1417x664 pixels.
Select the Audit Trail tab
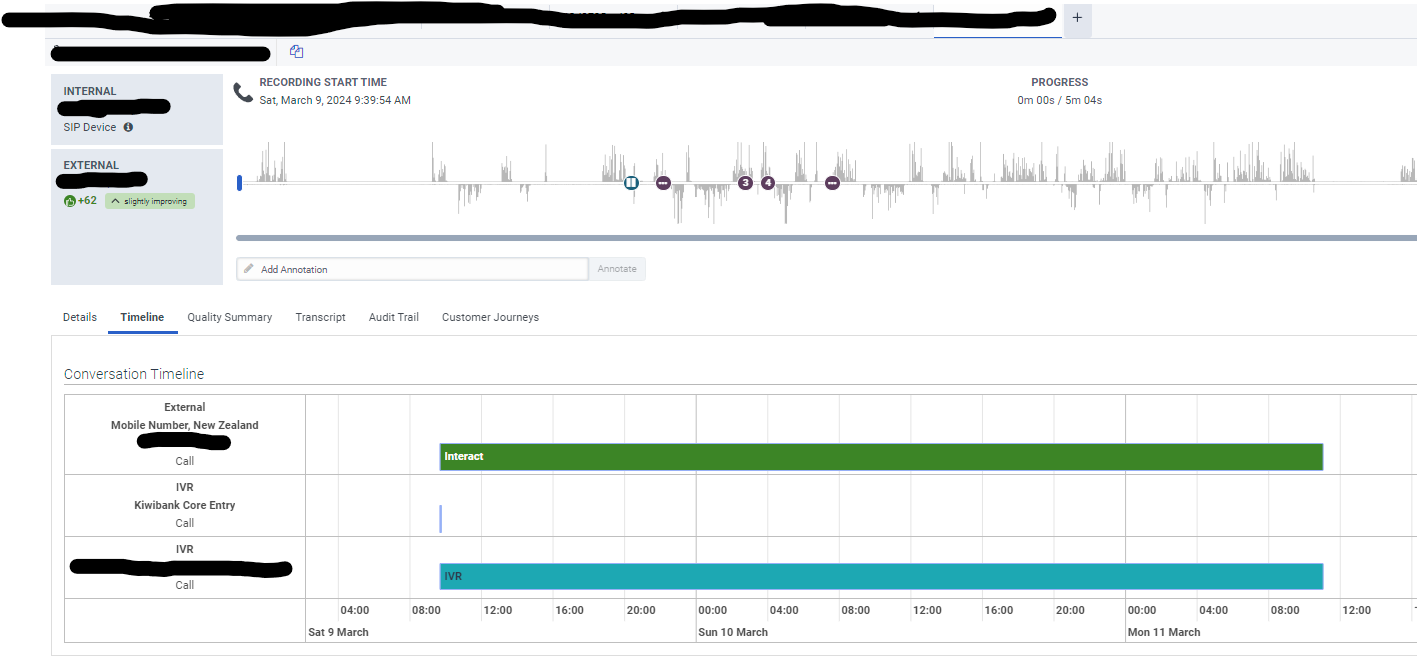coord(393,317)
